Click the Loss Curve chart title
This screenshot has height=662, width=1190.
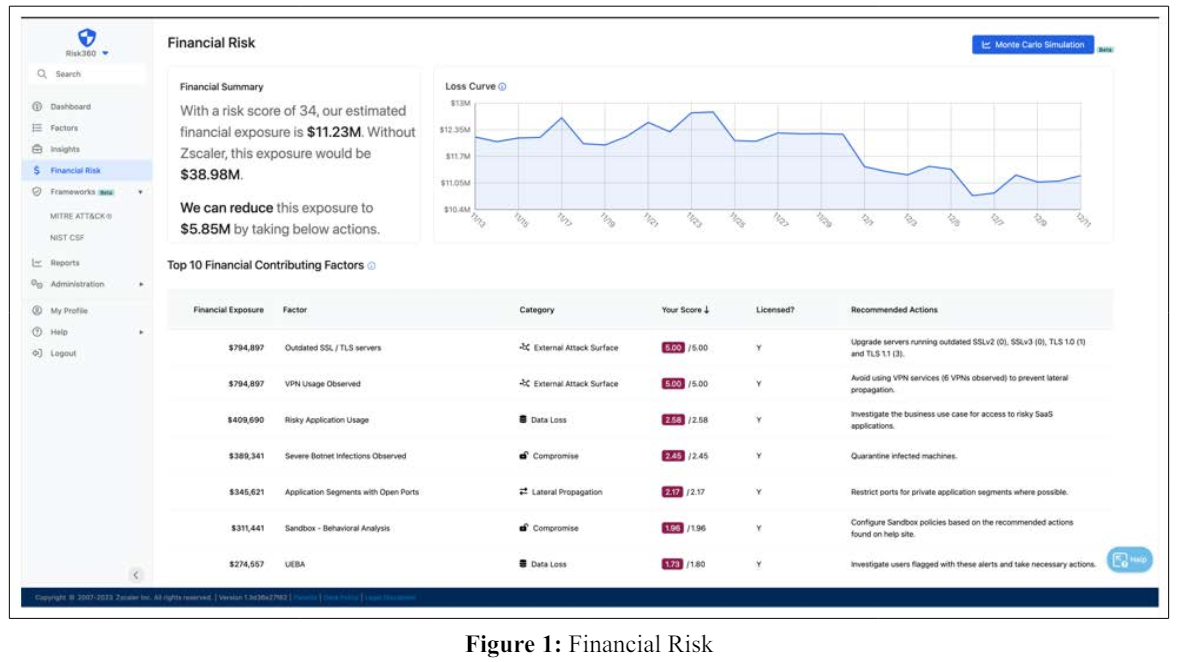(x=470, y=87)
